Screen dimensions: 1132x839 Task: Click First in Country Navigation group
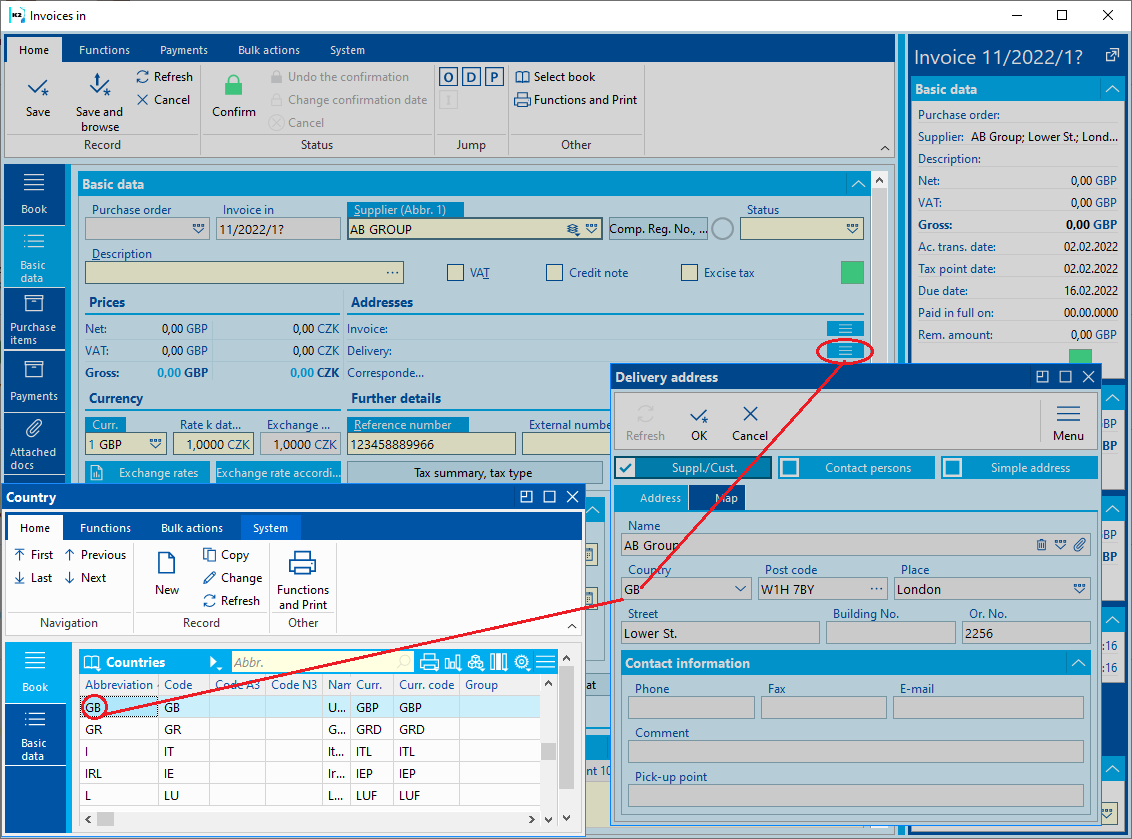coord(33,555)
